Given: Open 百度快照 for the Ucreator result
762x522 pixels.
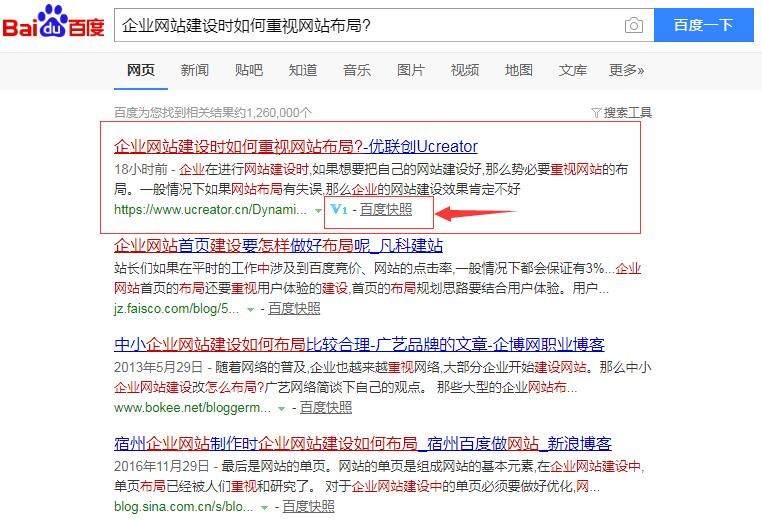Looking at the screenshot, I should coord(386,209).
